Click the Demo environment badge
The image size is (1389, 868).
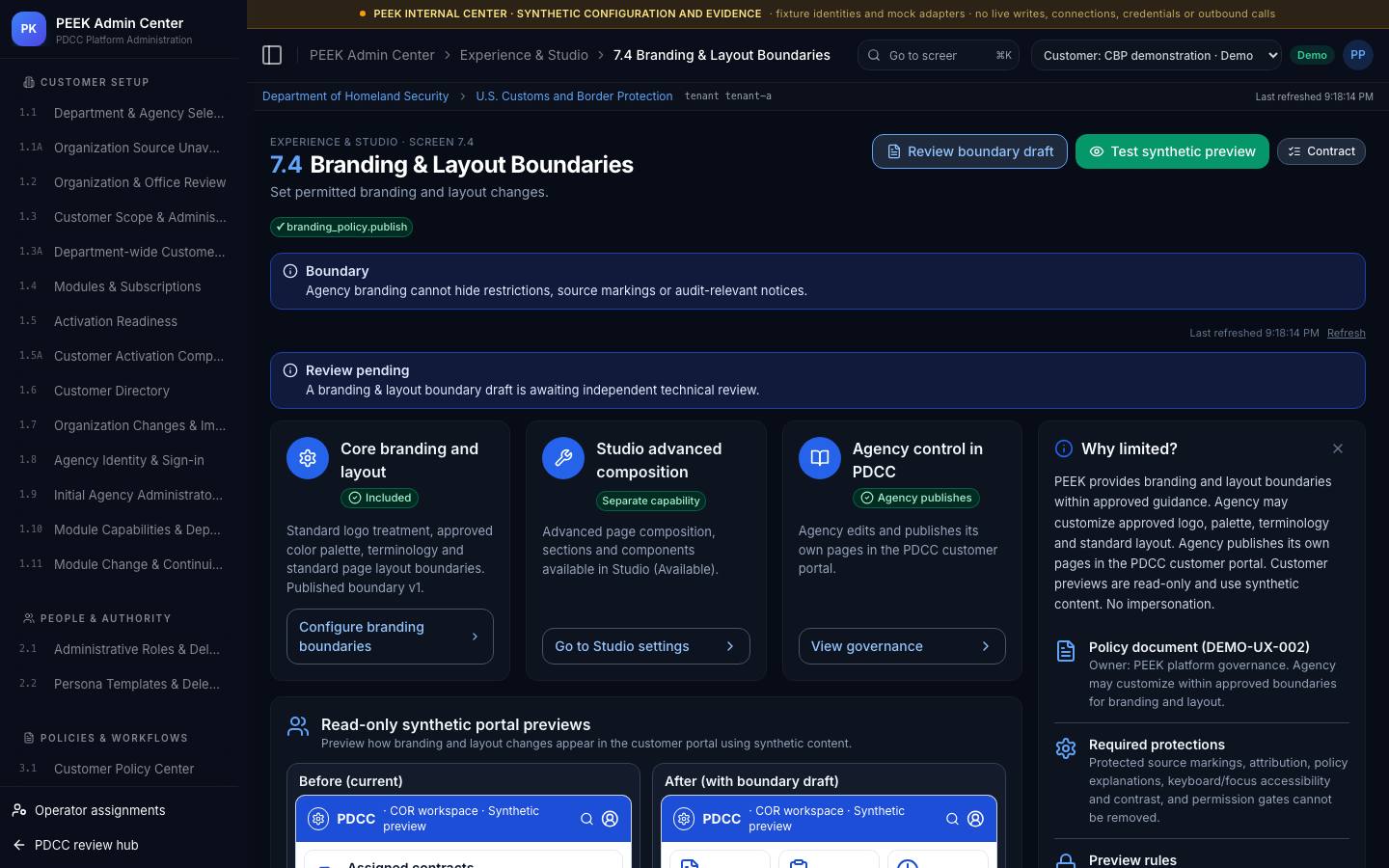[1312, 55]
